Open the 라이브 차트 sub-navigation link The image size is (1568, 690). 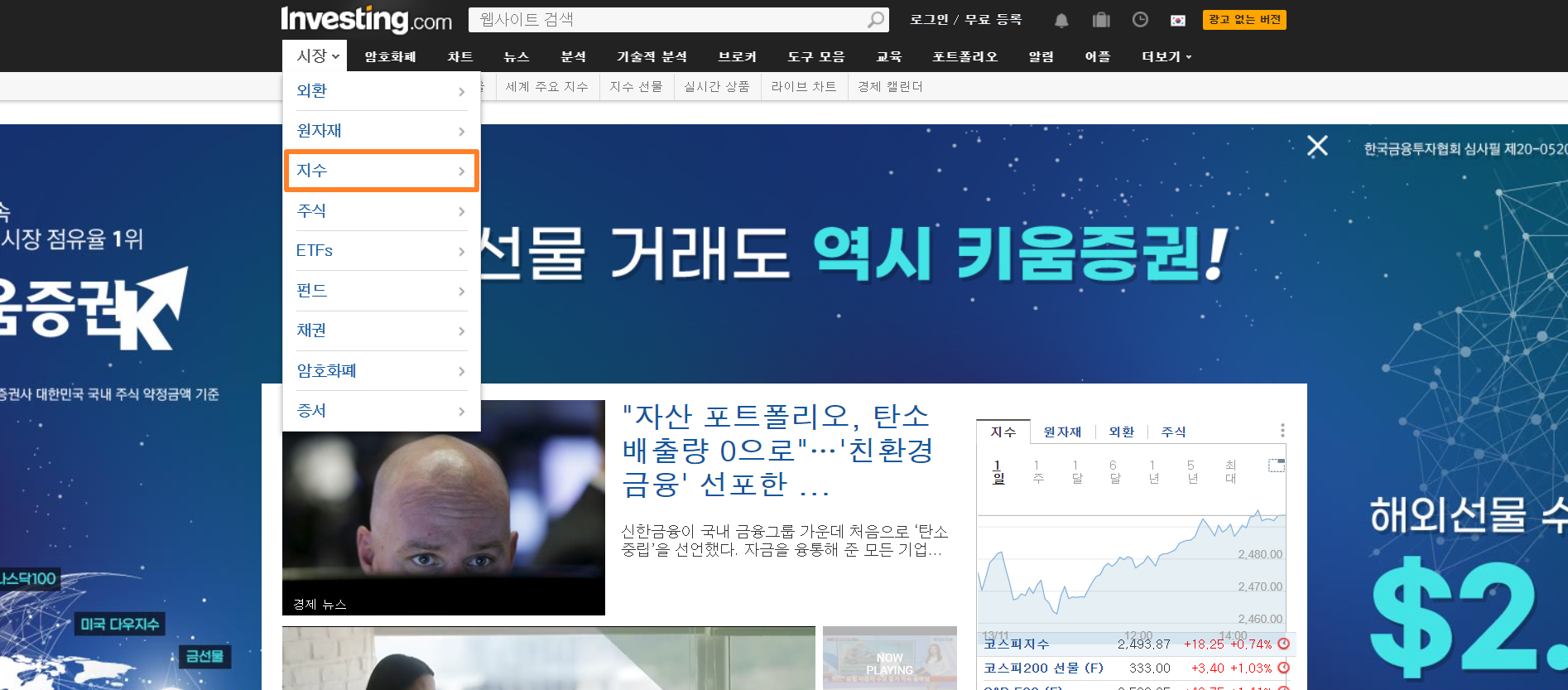[803, 86]
